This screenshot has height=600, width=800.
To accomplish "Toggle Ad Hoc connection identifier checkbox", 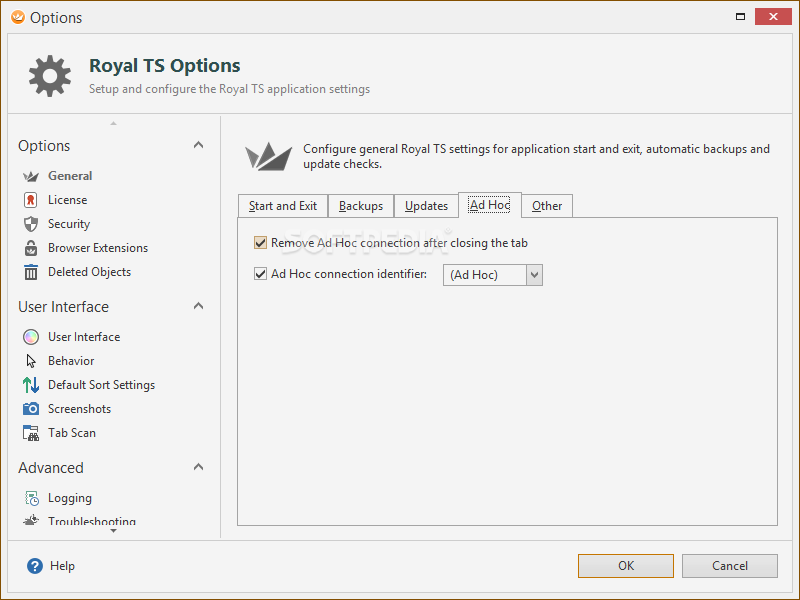I will tap(260, 274).
